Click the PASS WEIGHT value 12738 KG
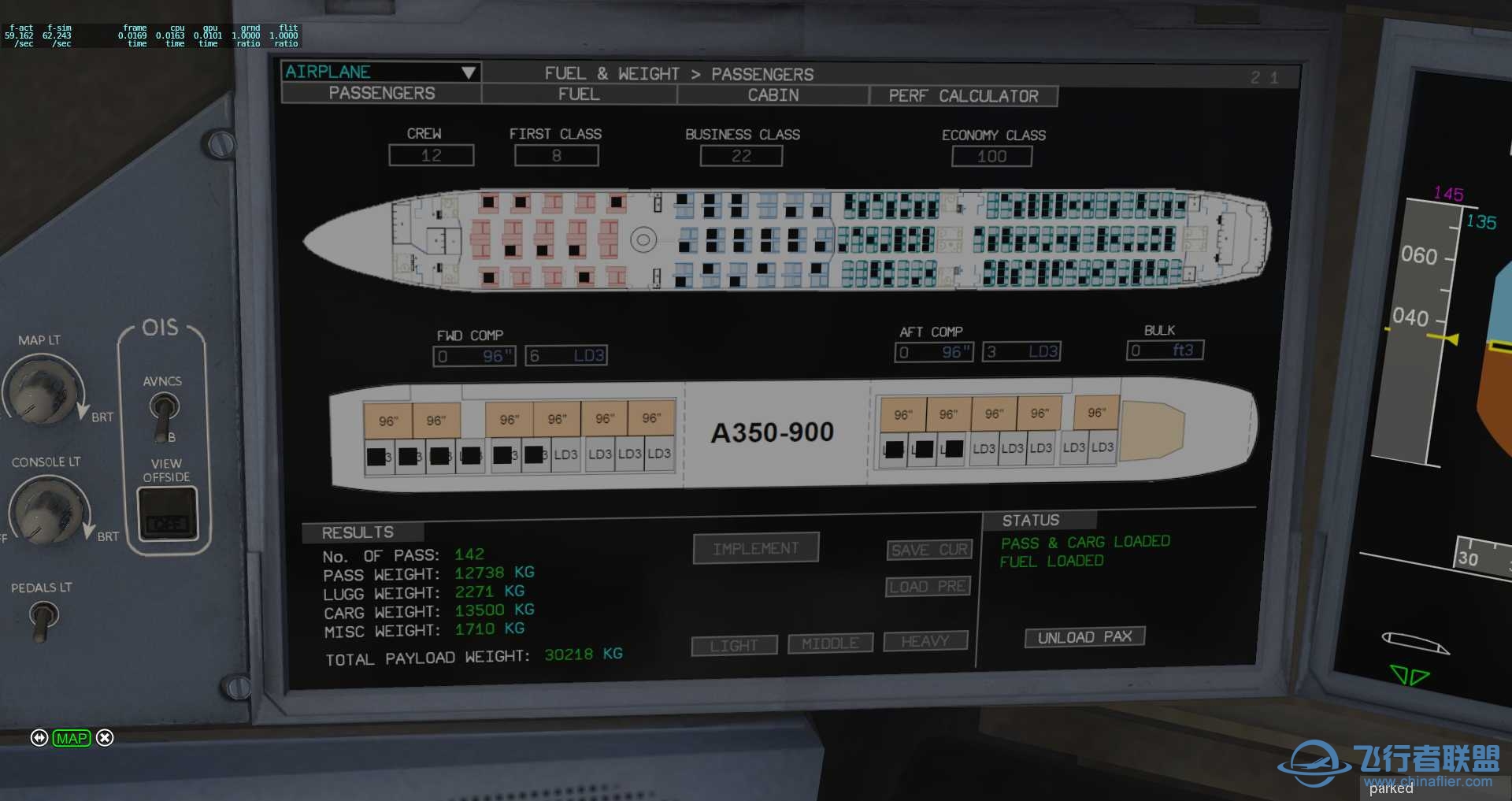This screenshot has height=801, width=1512. tap(495, 573)
